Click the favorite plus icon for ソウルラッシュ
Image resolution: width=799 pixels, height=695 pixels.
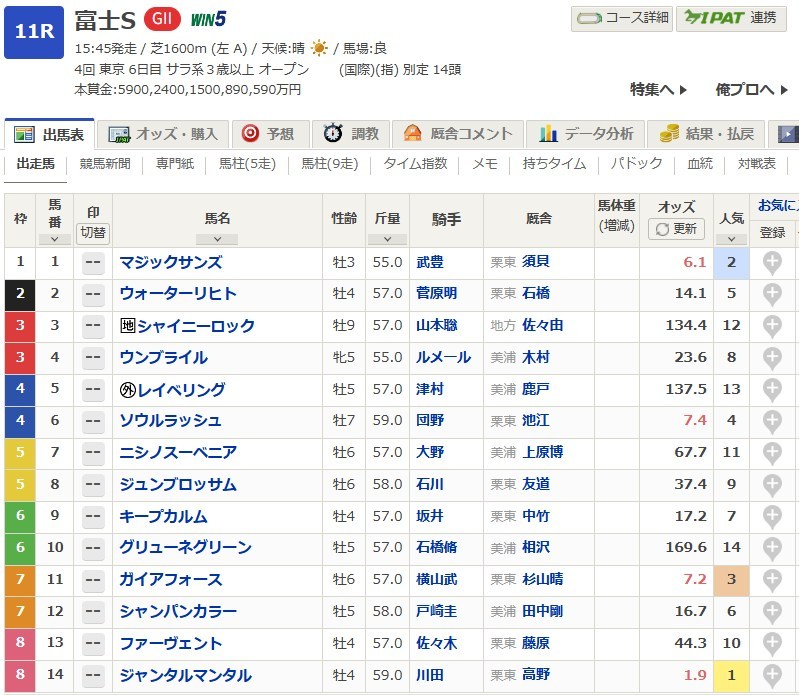coord(772,421)
